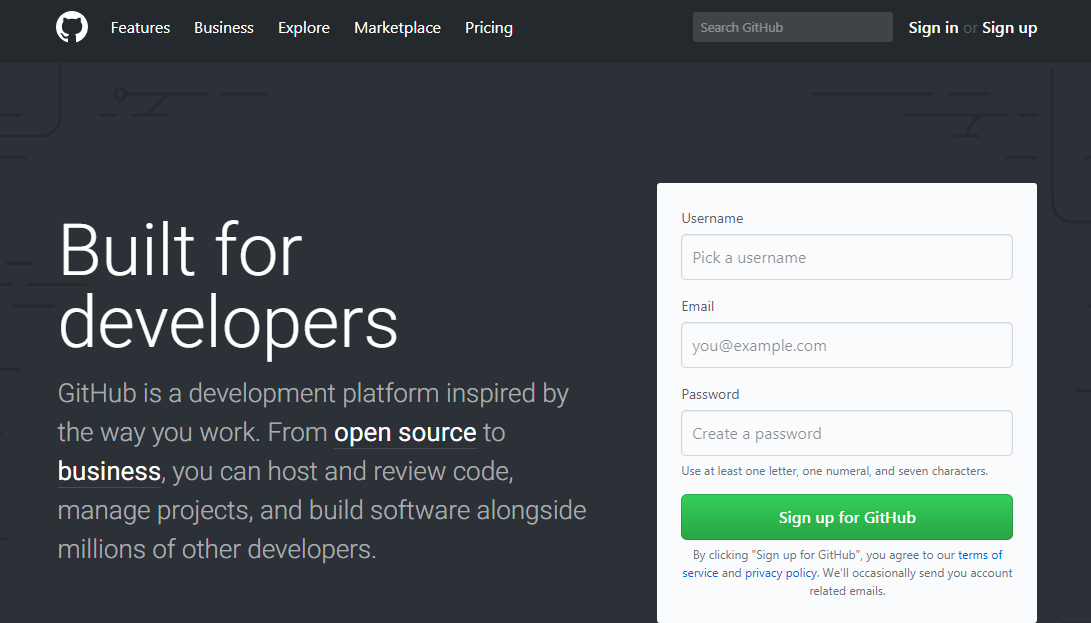
Task: Click Sign up in the header
Action: (x=1009, y=27)
